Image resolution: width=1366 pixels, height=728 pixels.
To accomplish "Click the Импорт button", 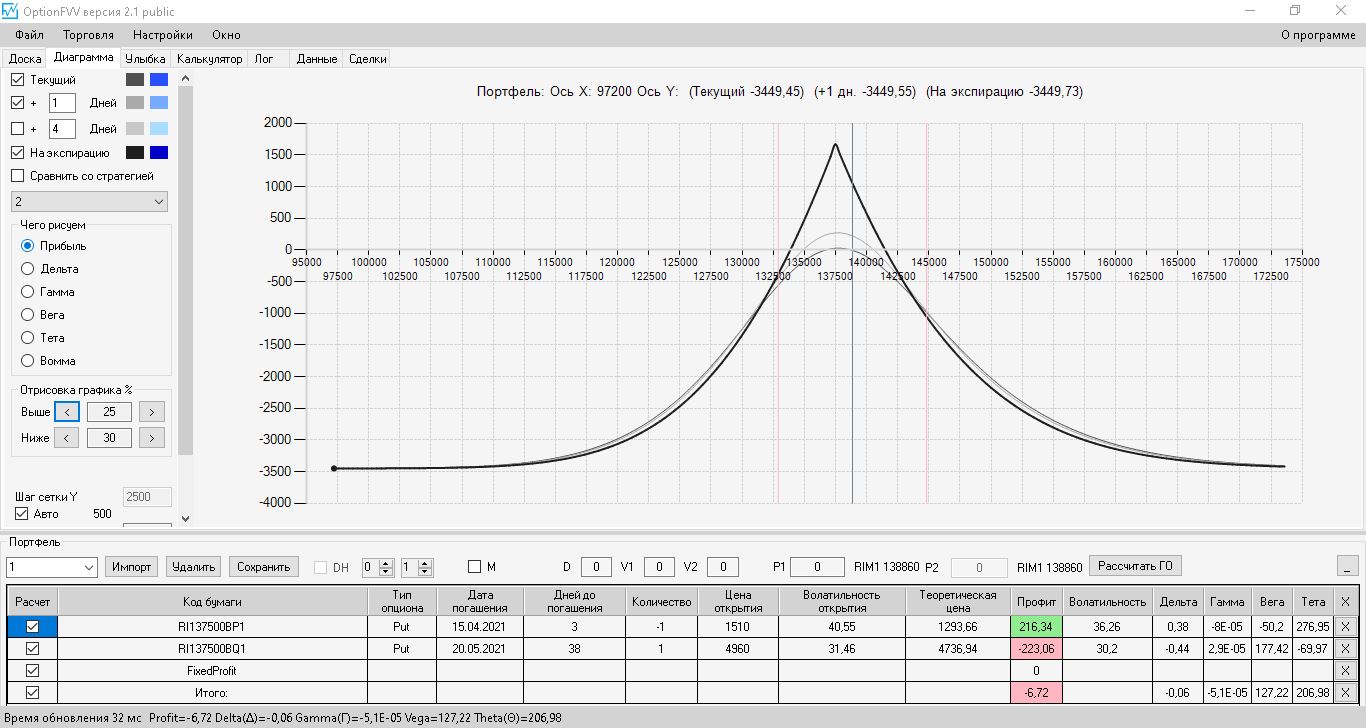I will click(x=131, y=567).
